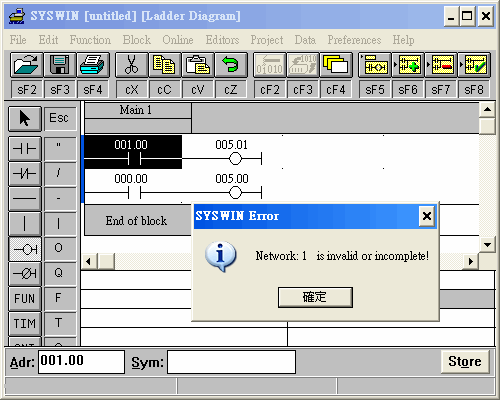This screenshot has width=500, height=400.
Task: Confirm the SYSWIN Error dialog
Action: 315,297
